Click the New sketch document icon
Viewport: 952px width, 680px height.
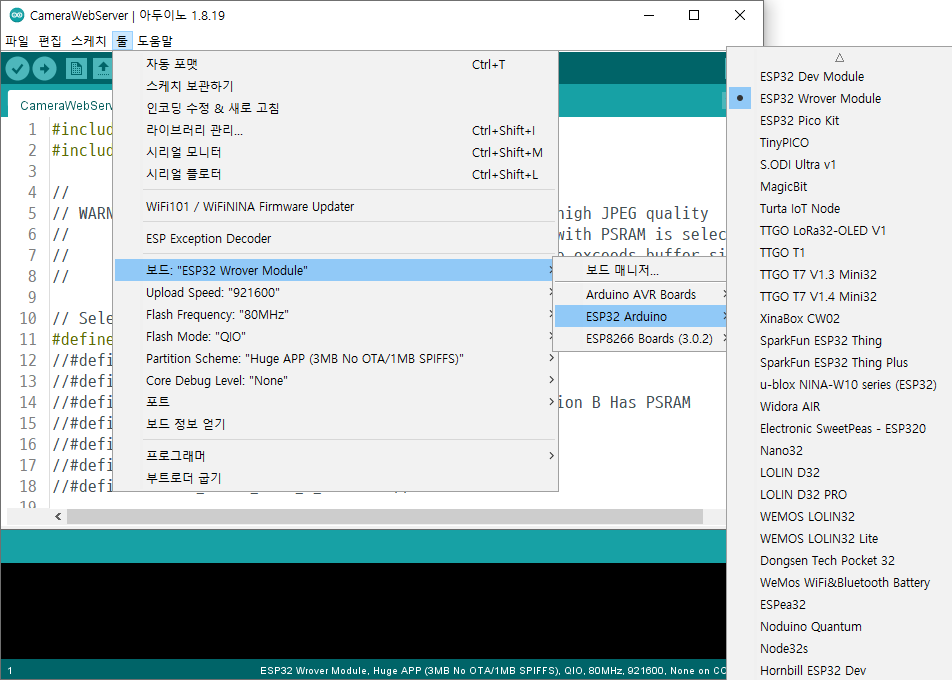(76, 69)
